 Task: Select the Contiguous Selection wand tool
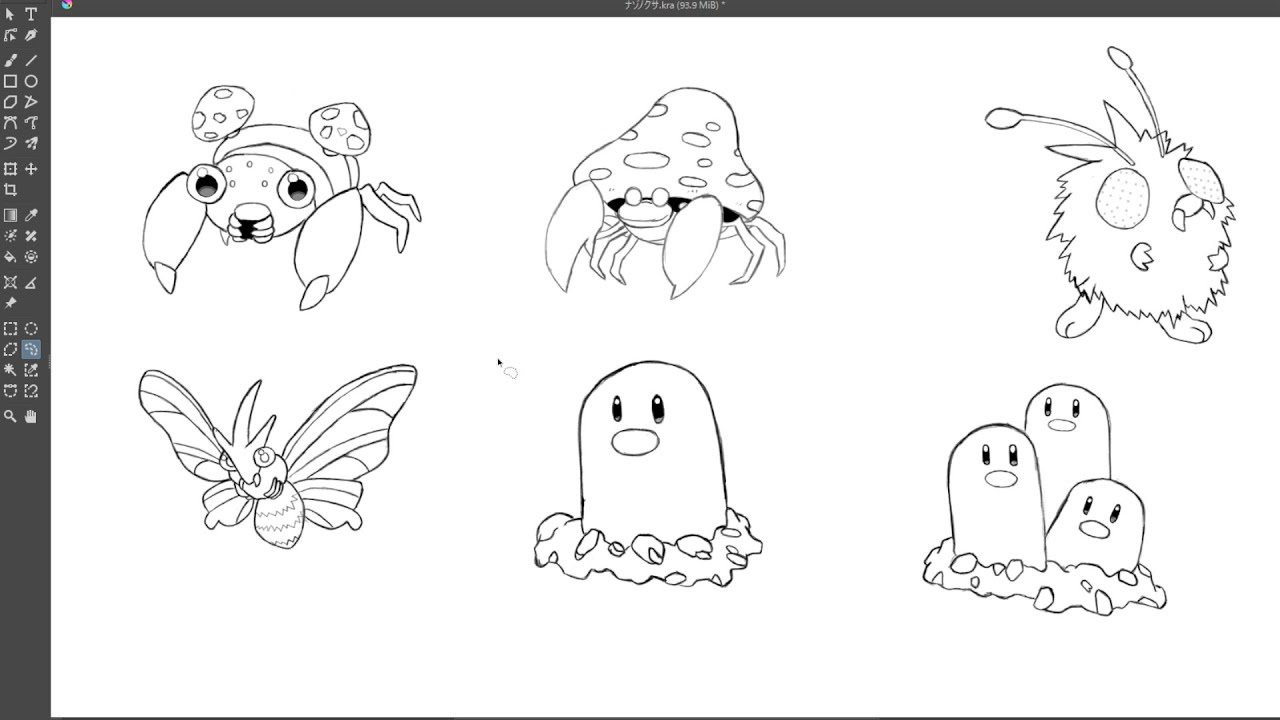(10, 370)
